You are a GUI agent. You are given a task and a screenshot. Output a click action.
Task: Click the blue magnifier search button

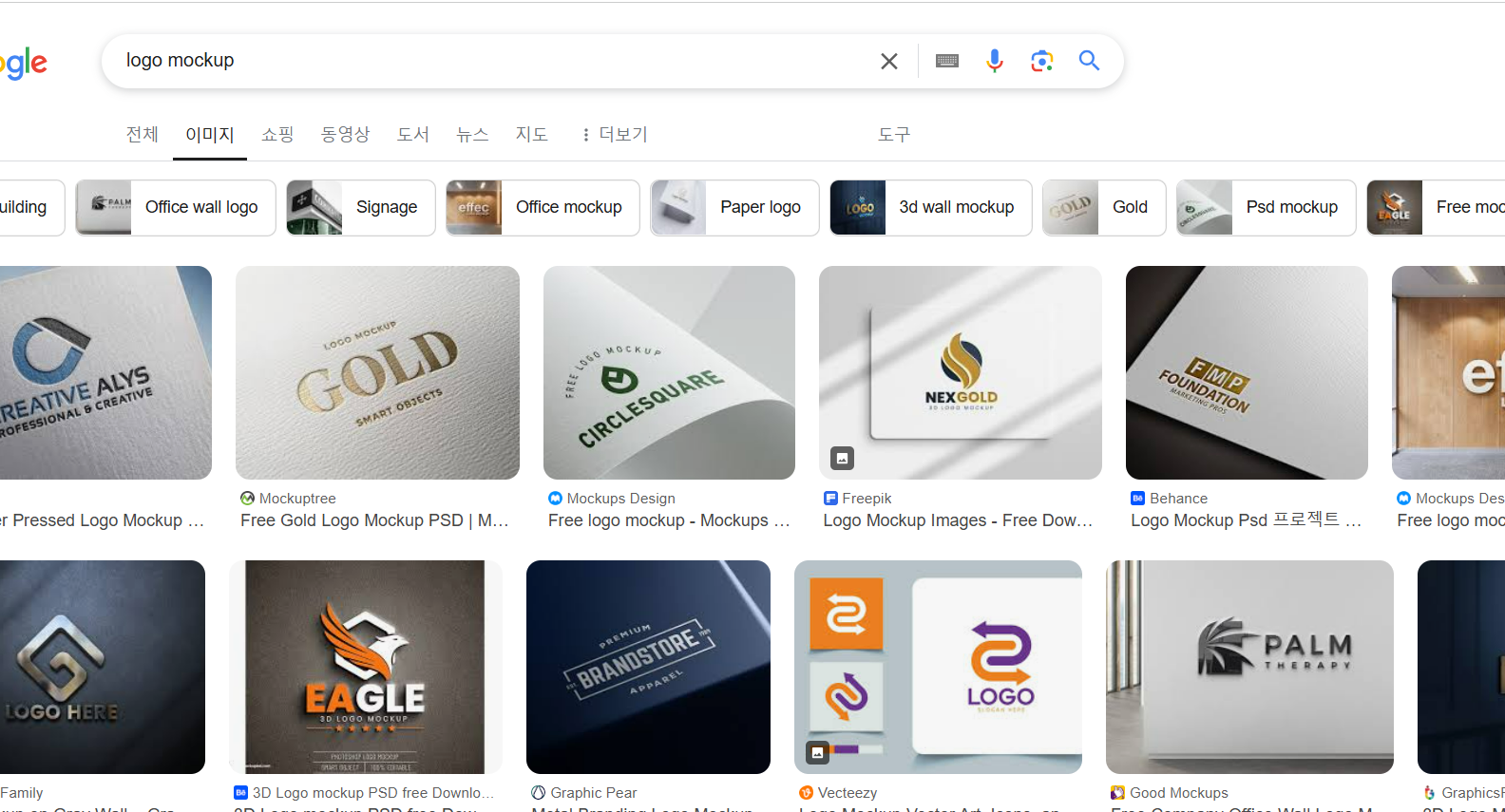click(1089, 61)
